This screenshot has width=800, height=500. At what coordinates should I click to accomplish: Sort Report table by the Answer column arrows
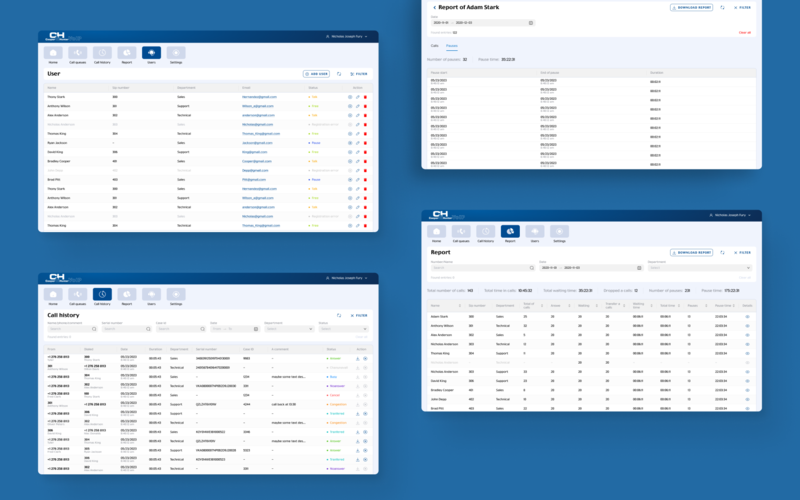click(x=569, y=306)
